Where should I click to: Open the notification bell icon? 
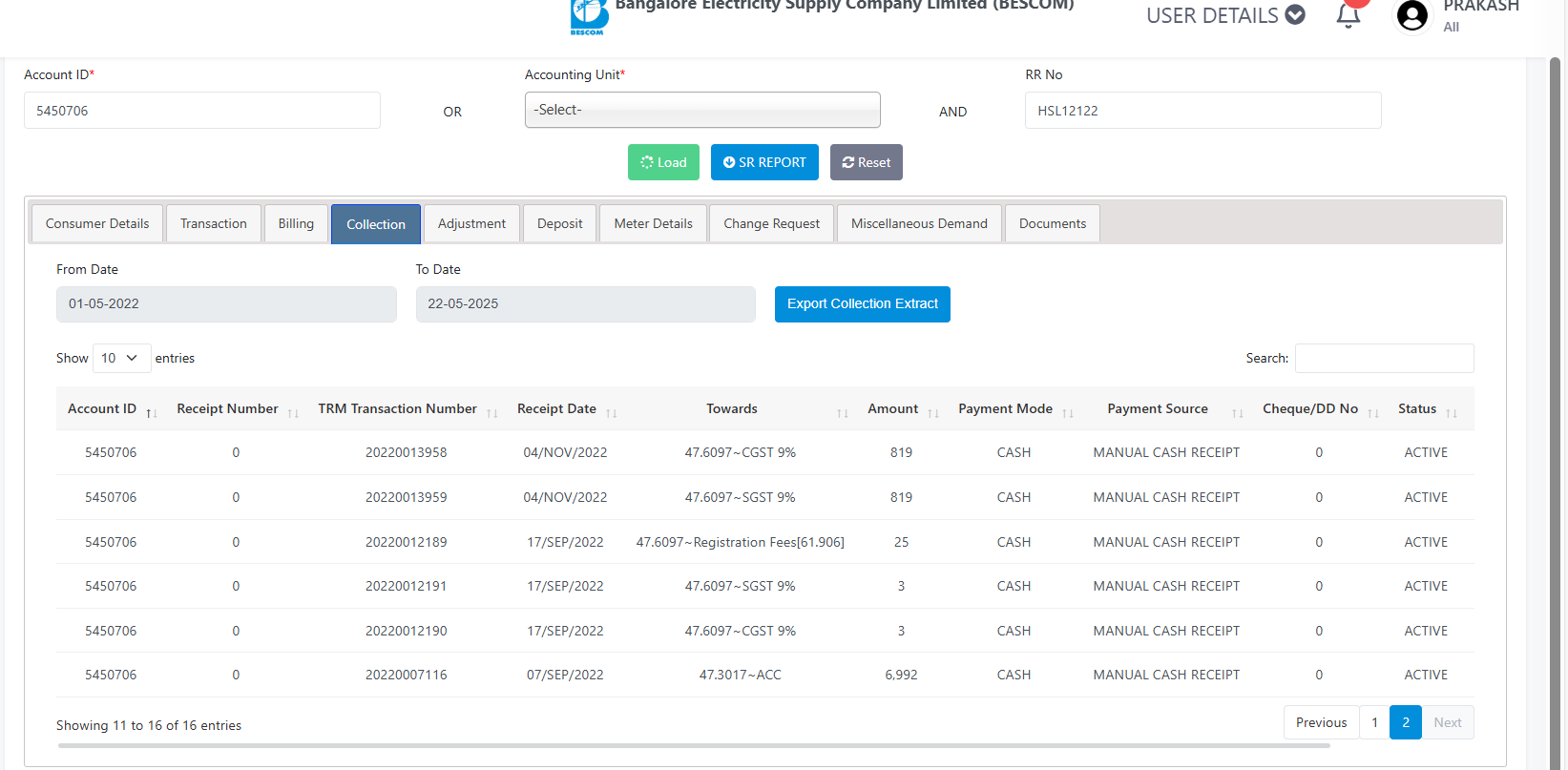tap(1348, 15)
